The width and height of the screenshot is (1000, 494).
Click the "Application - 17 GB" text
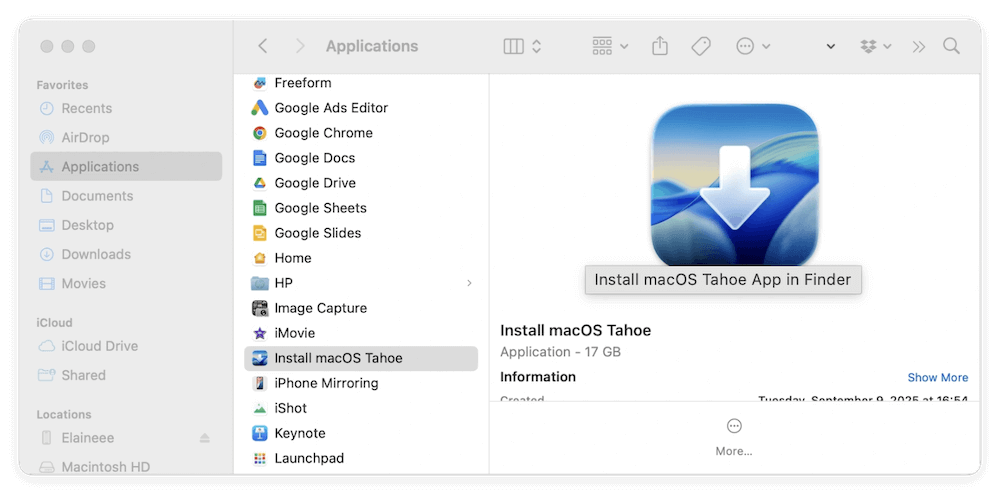pos(560,352)
